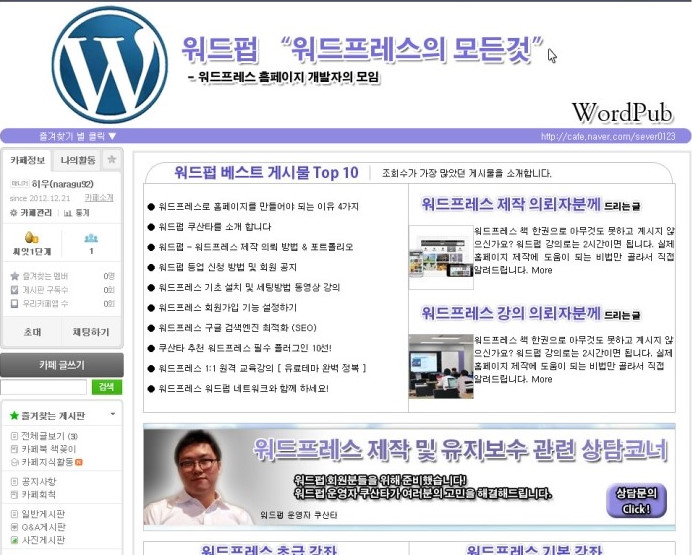Open the cafe.naver.com/sever0123 URL link

(608, 136)
